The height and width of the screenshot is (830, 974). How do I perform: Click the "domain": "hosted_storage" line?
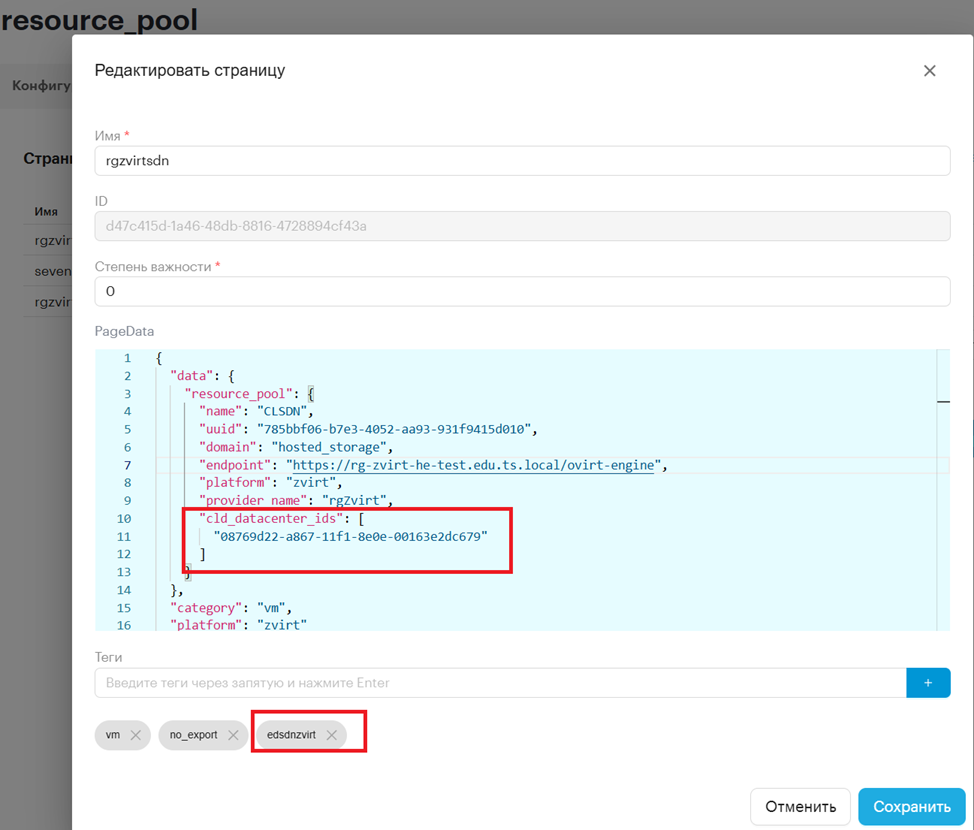click(296, 447)
